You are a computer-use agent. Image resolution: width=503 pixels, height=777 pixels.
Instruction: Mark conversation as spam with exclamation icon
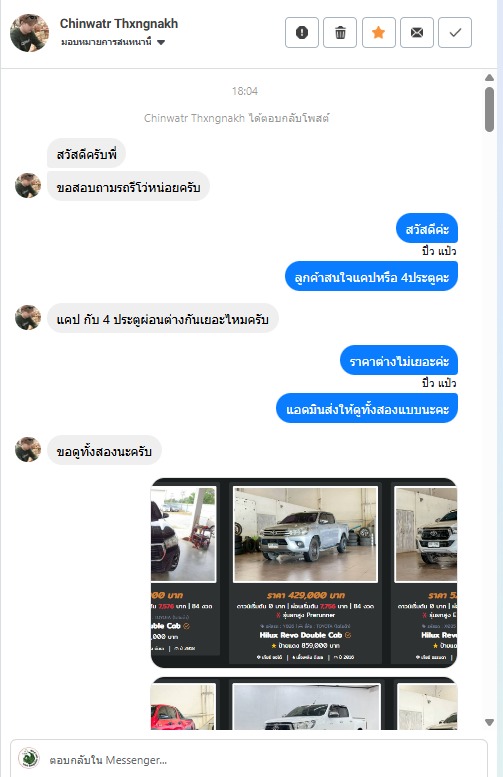click(302, 33)
